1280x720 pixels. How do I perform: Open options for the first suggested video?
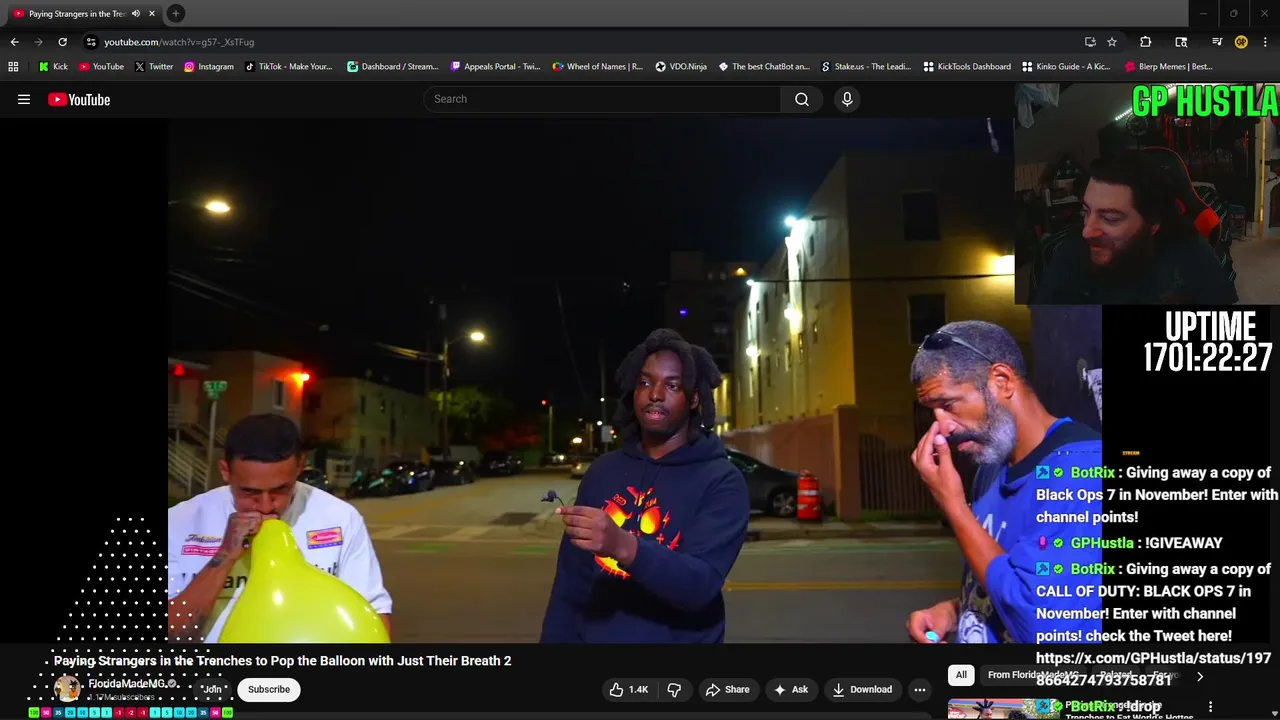(x=1211, y=707)
